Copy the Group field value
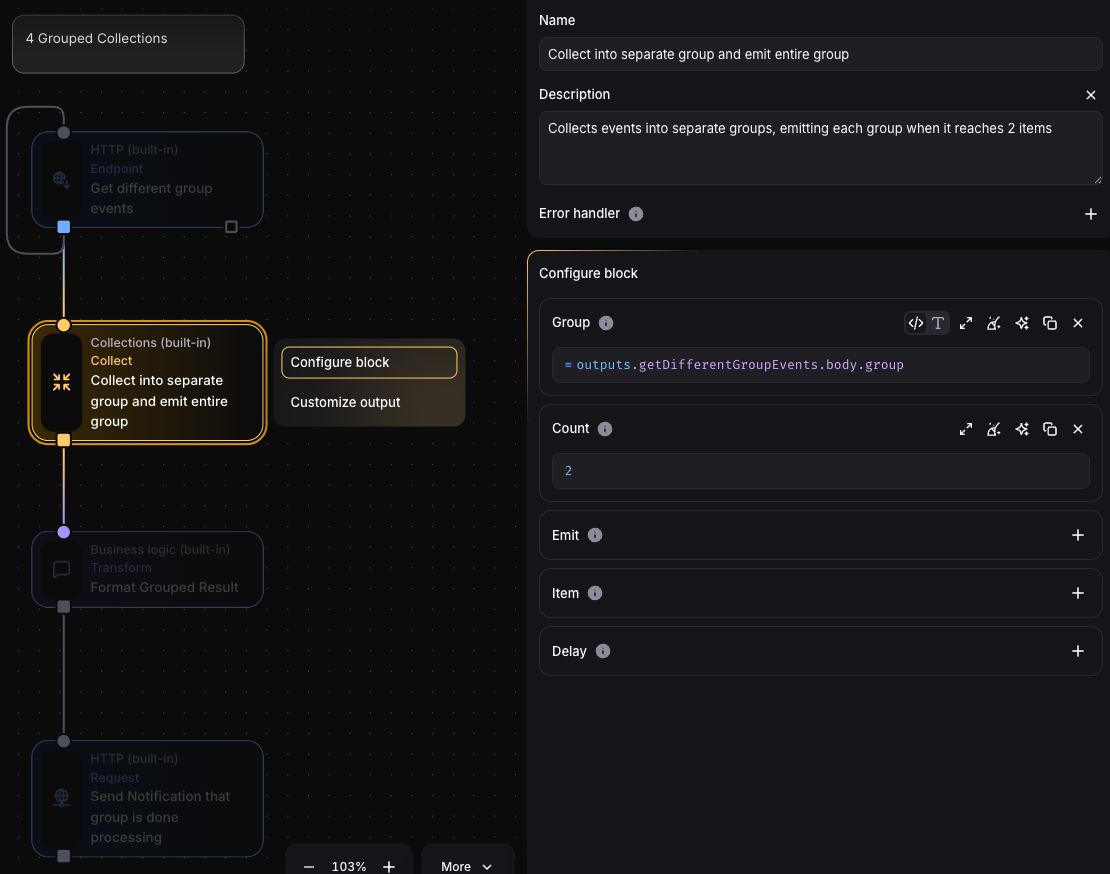The width and height of the screenshot is (1110, 874). (x=1050, y=323)
